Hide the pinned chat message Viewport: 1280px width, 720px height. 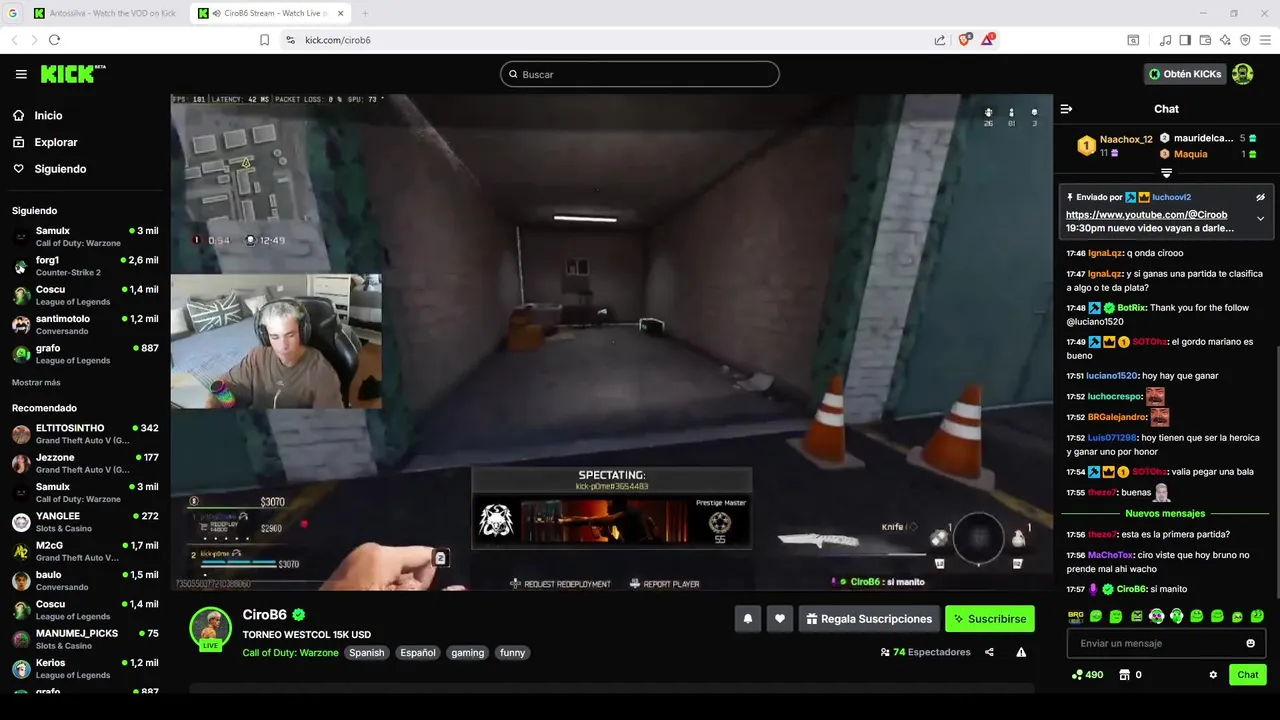[x=1260, y=197]
